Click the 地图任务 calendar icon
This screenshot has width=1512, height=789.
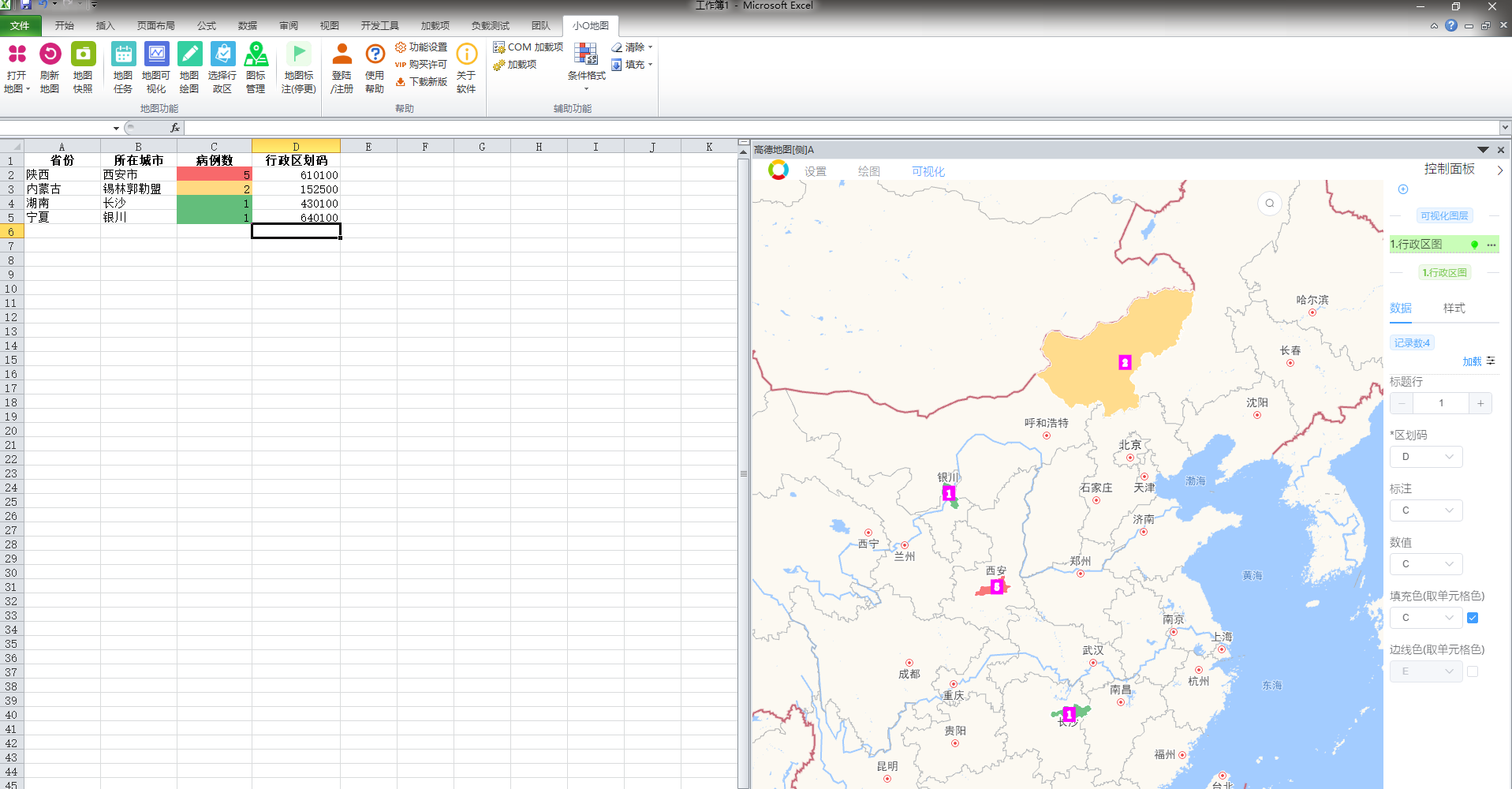[123, 55]
